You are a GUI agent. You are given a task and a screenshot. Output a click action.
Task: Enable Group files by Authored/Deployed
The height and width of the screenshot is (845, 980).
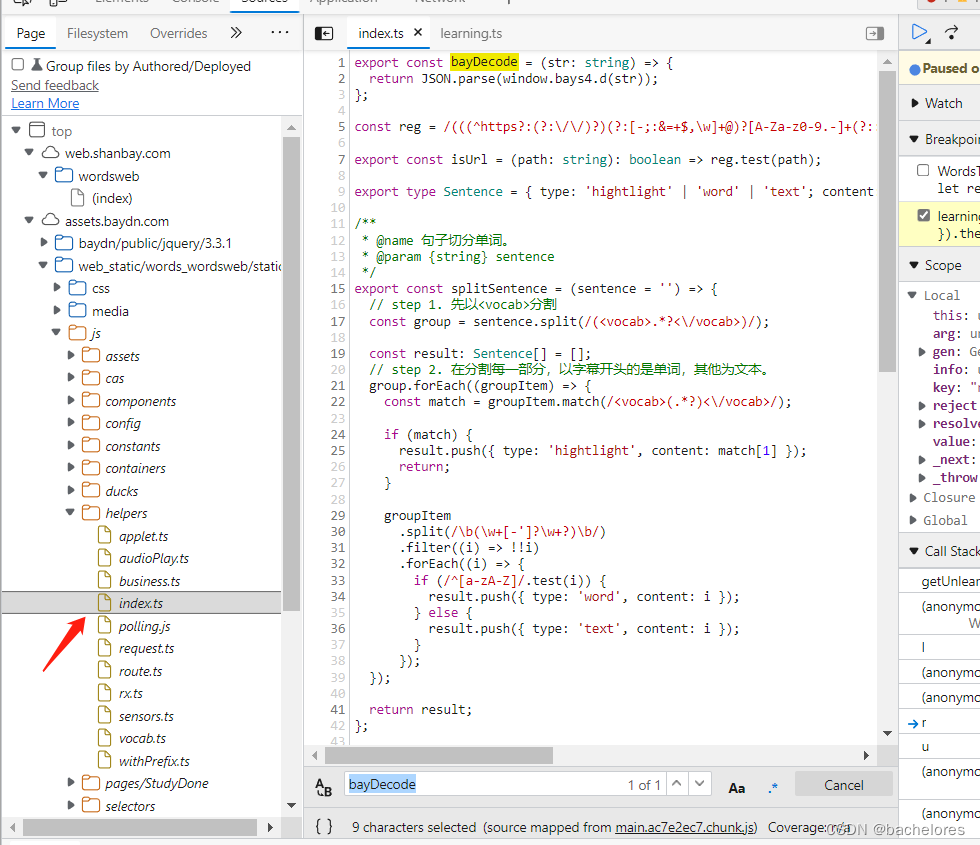[18, 64]
